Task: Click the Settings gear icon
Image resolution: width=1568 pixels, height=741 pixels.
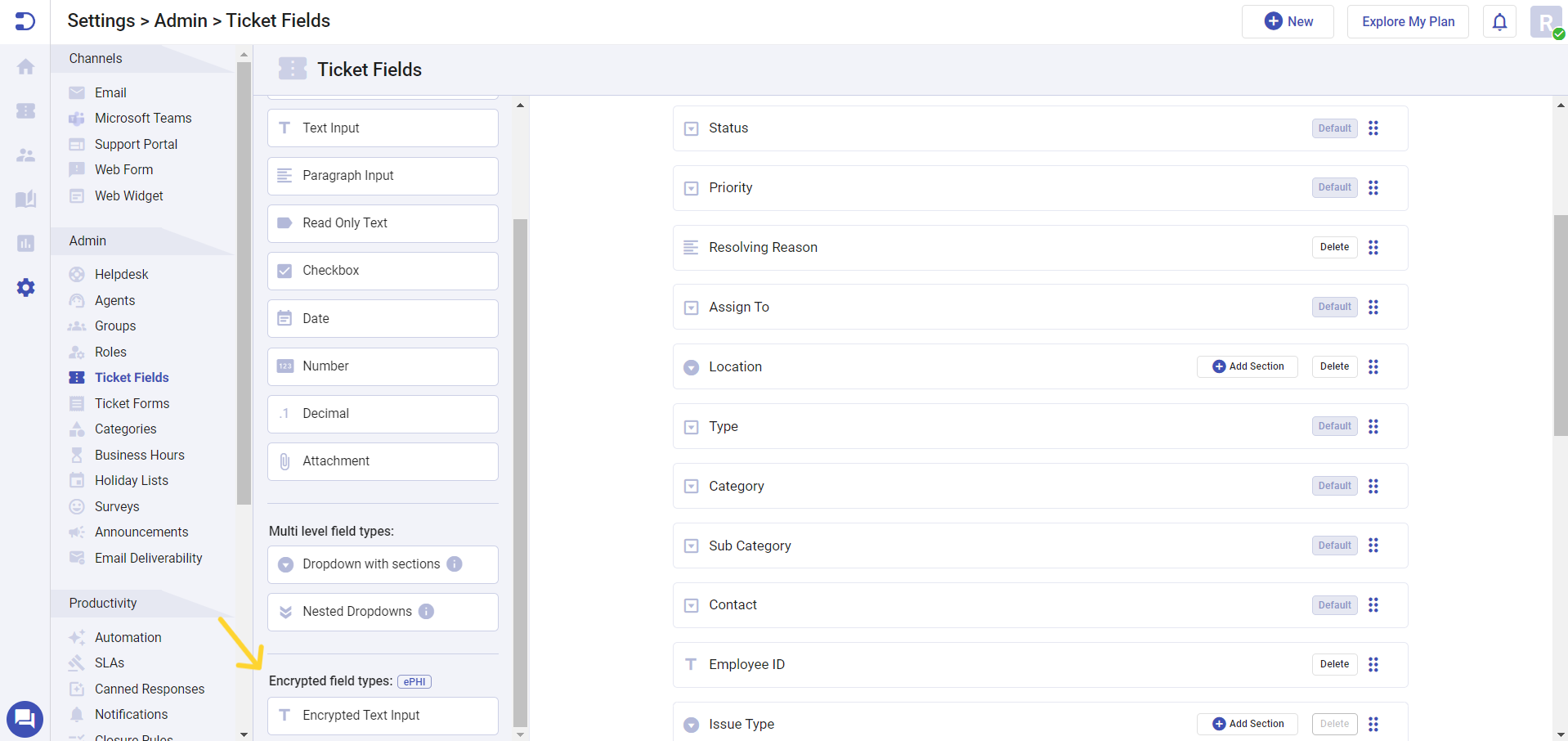Action: tap(25, 287)
